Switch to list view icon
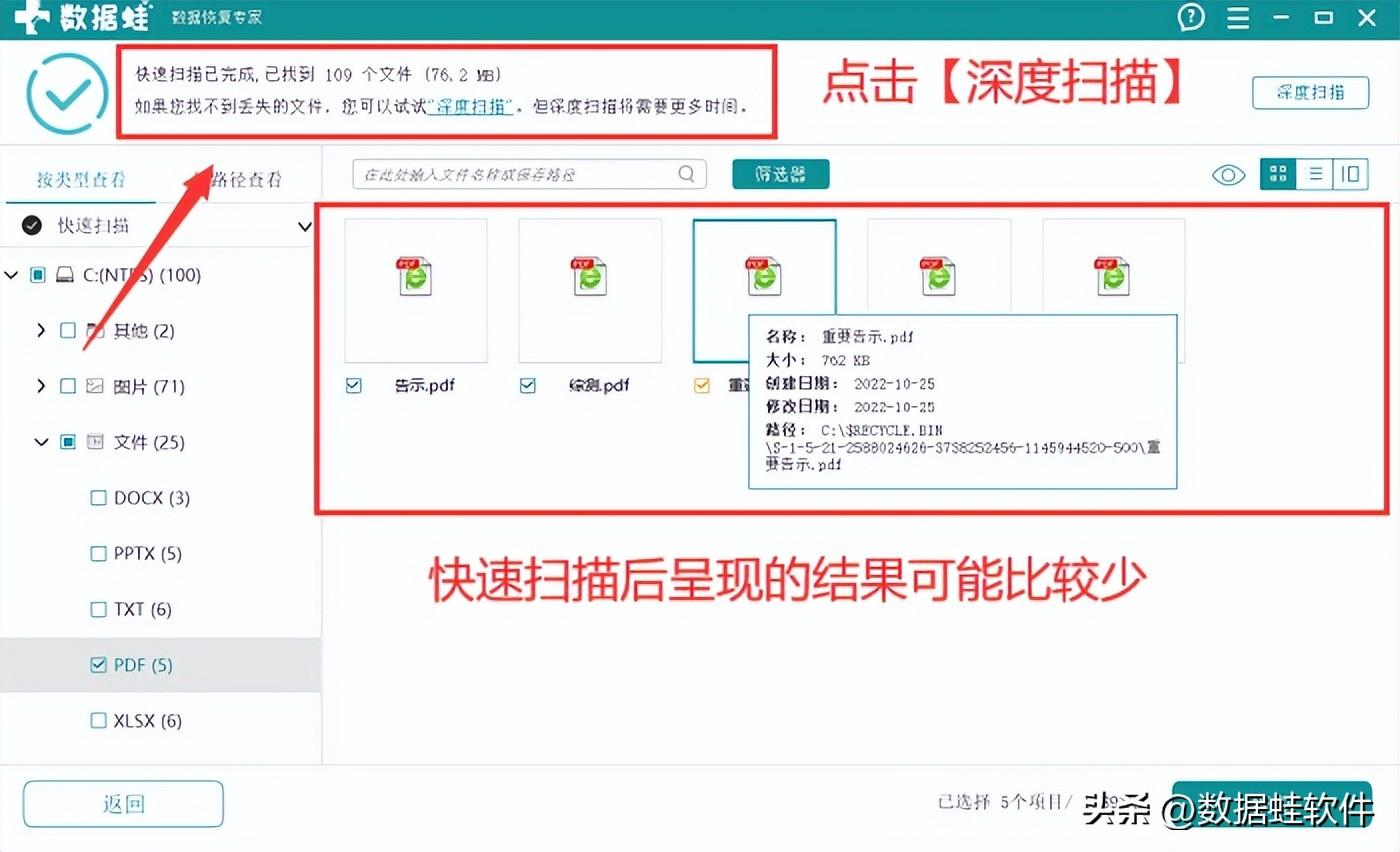 [x=1314, y=173]
